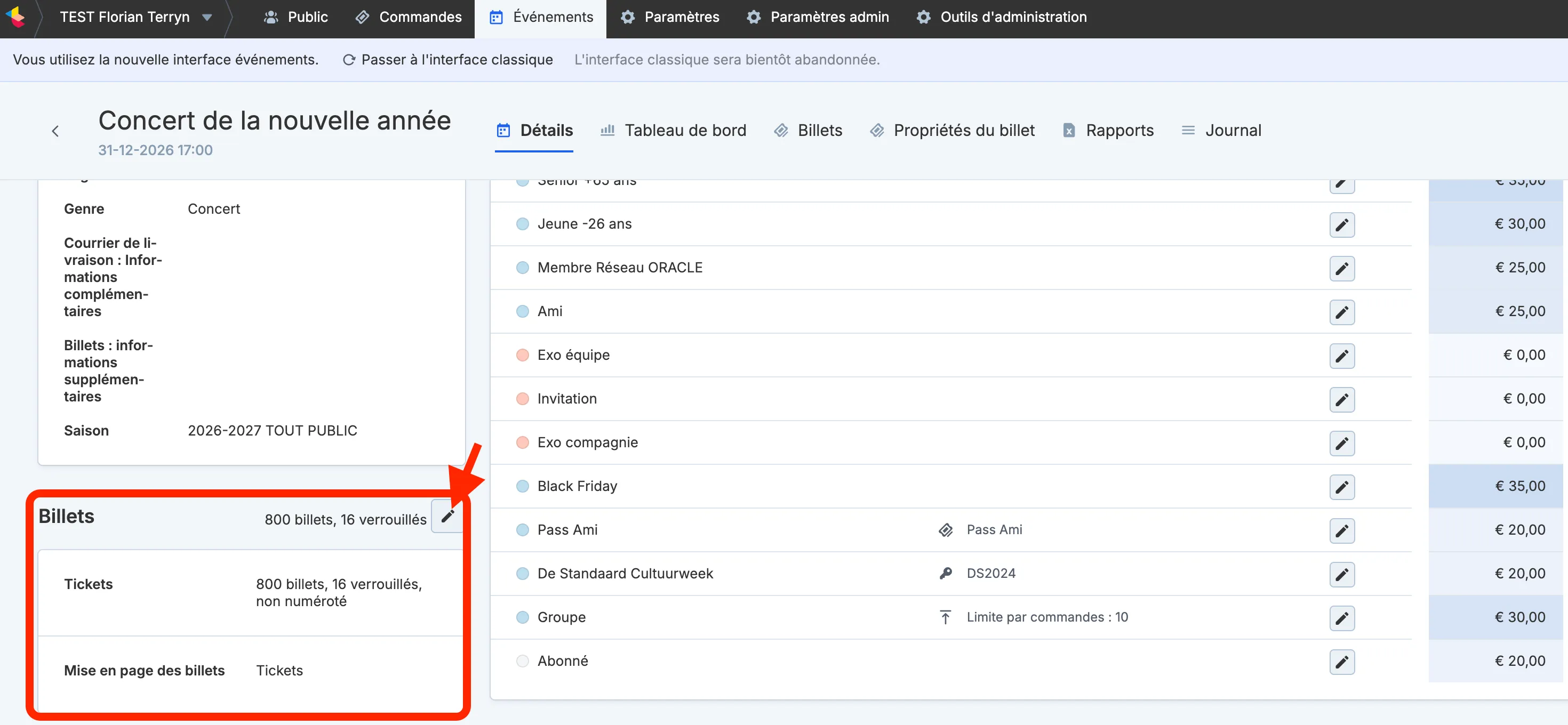Open the Commandes menu
This screenshot has width=1568, height=725.
point(409,17)
